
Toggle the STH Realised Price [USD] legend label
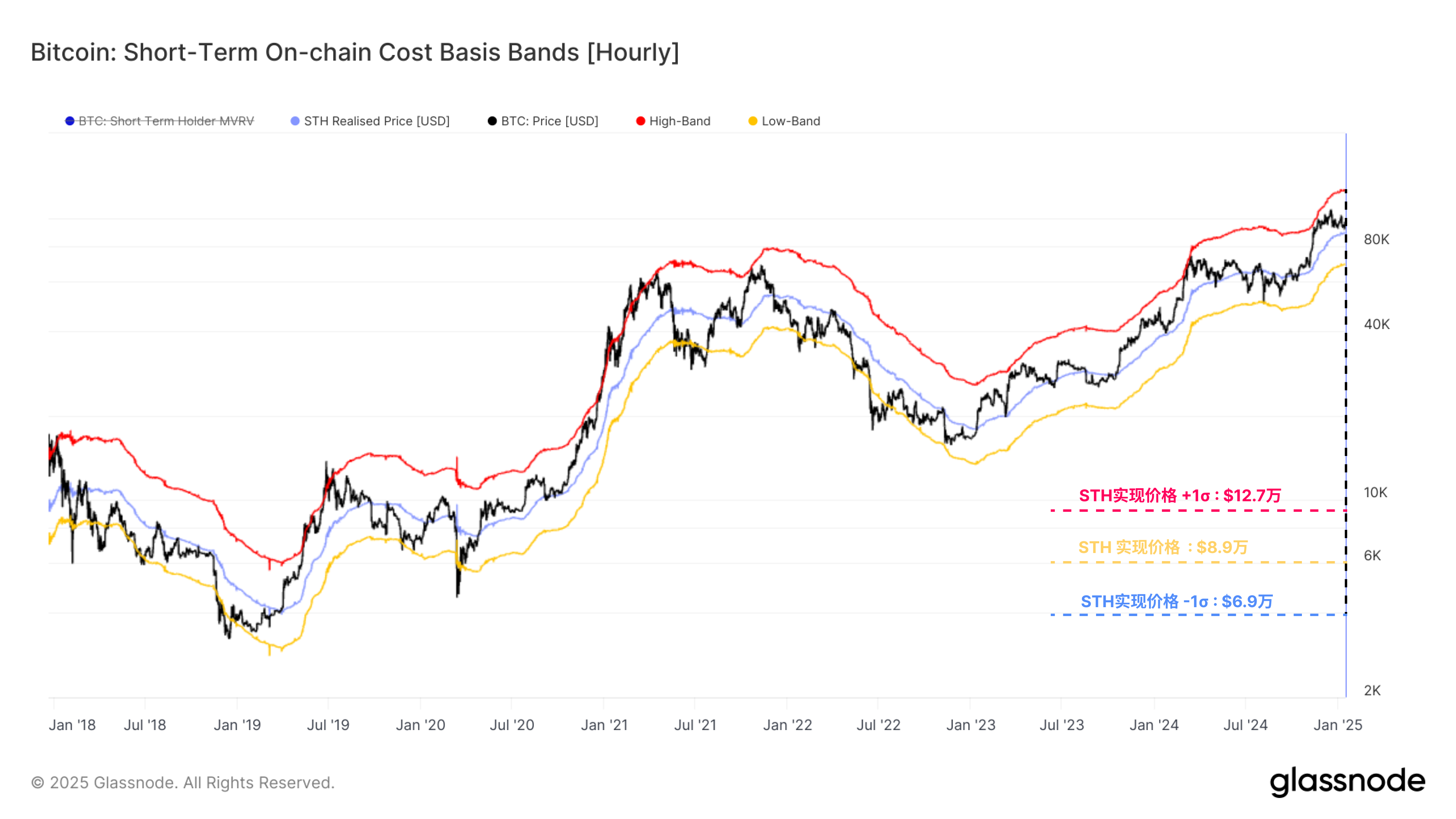pos(377,121)
